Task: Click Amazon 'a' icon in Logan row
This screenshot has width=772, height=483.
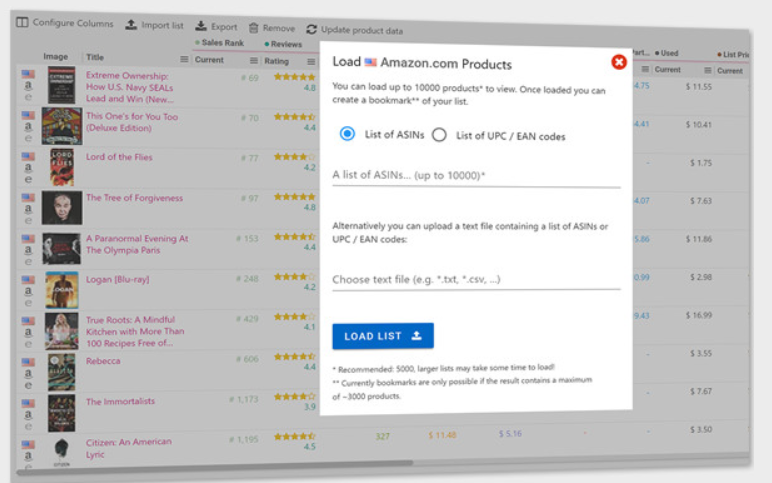Action: point(29,290)
